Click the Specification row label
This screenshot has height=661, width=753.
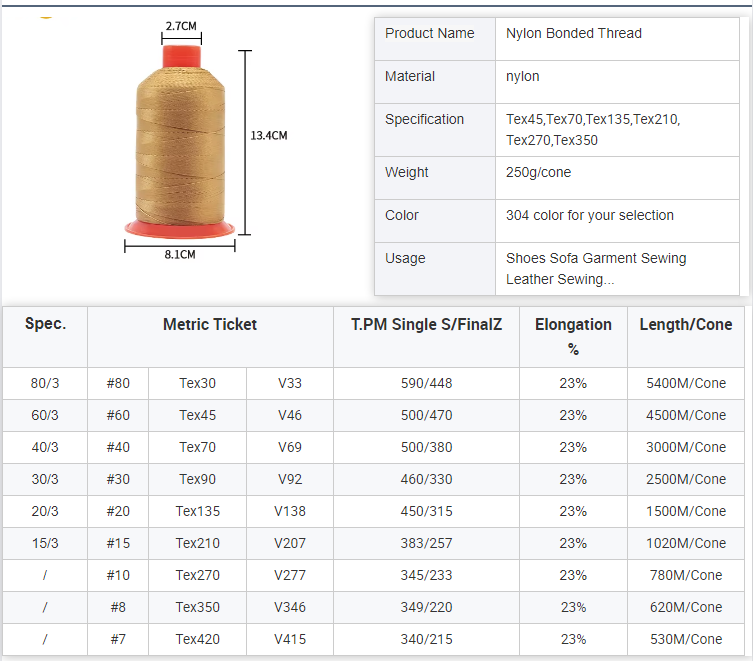424,119
